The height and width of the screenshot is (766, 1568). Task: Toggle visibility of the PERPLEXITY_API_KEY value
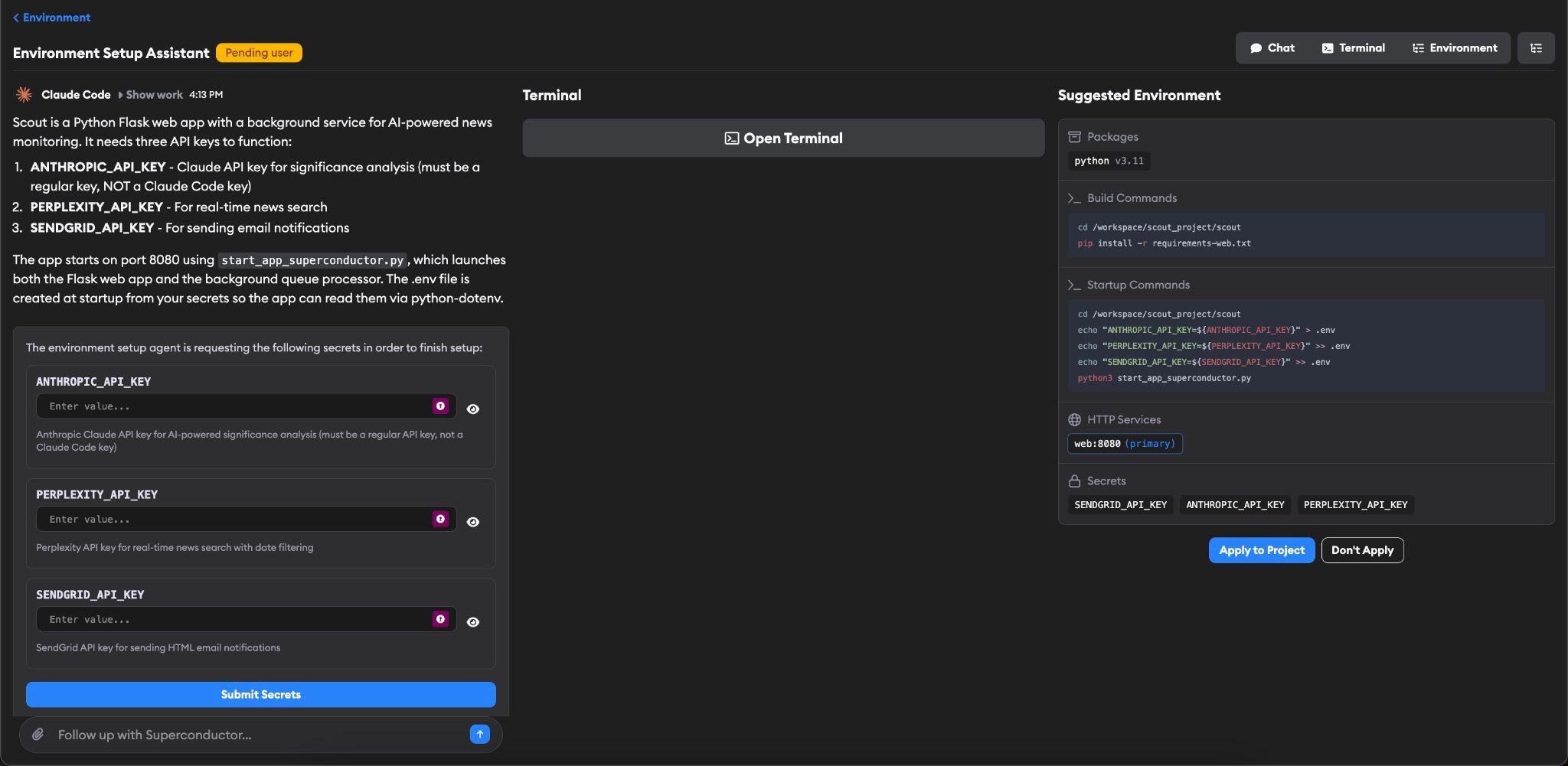473,521
